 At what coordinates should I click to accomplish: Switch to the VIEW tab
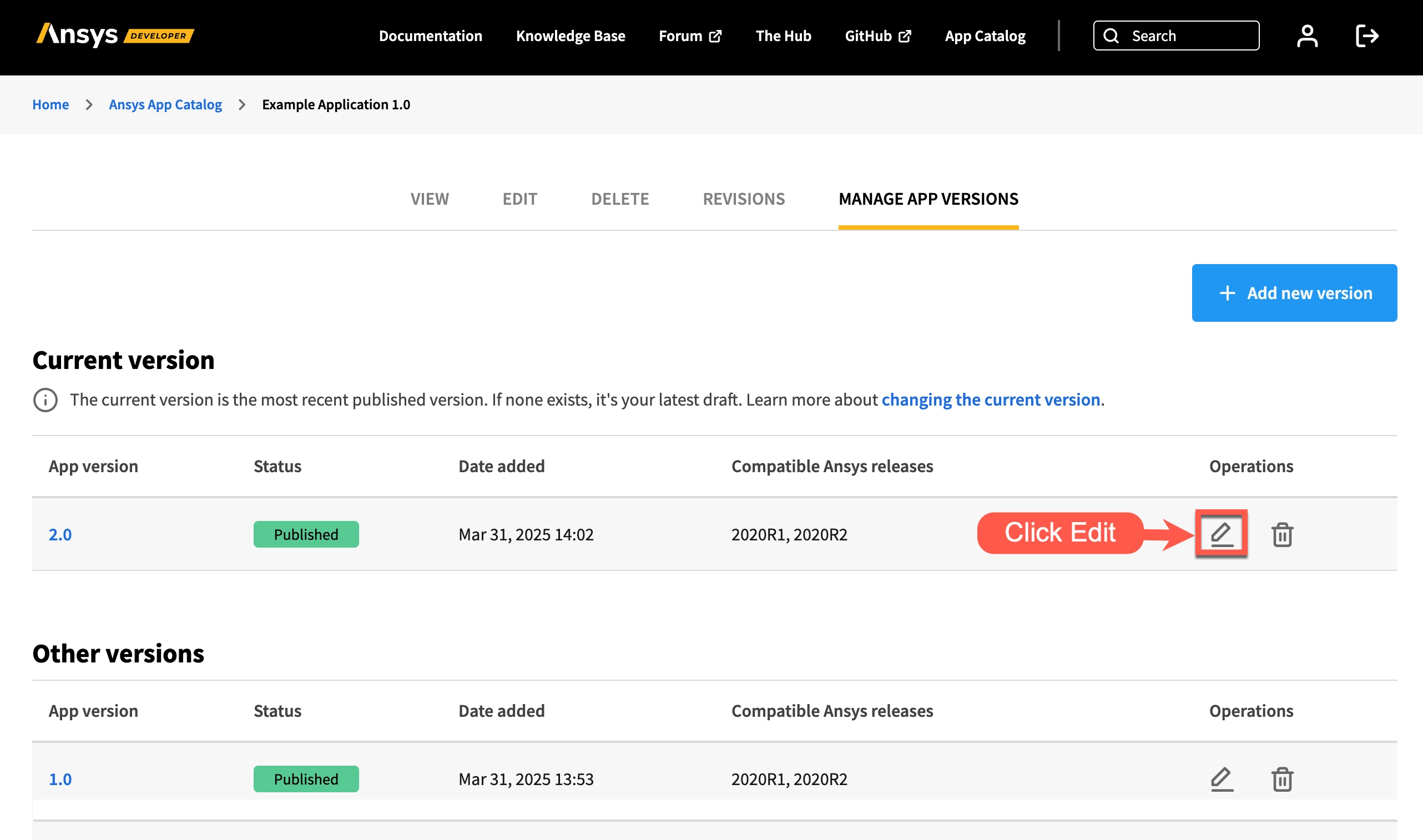(430, 199)
